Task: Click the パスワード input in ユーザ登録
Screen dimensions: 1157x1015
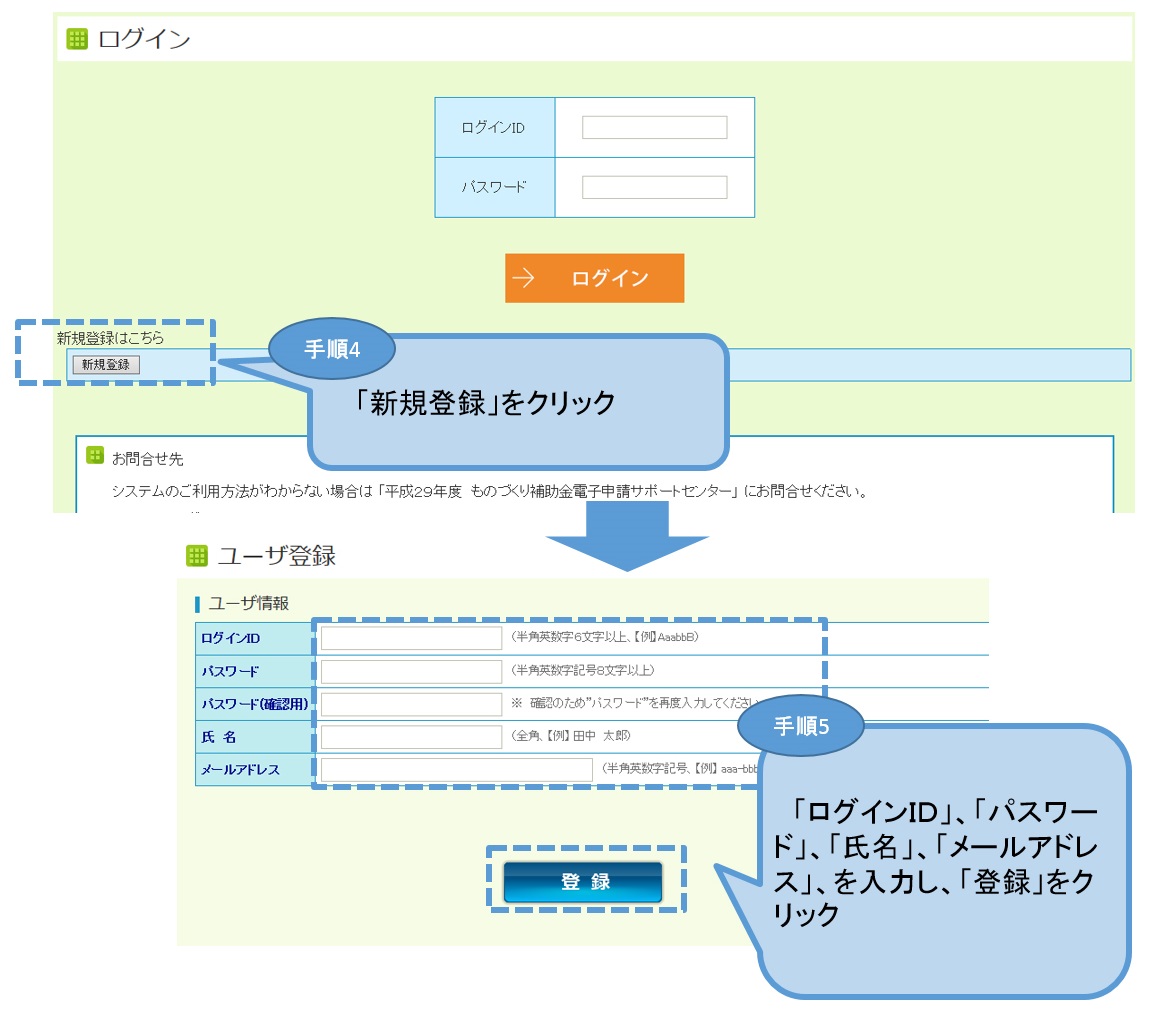Action: coord(411,671)
